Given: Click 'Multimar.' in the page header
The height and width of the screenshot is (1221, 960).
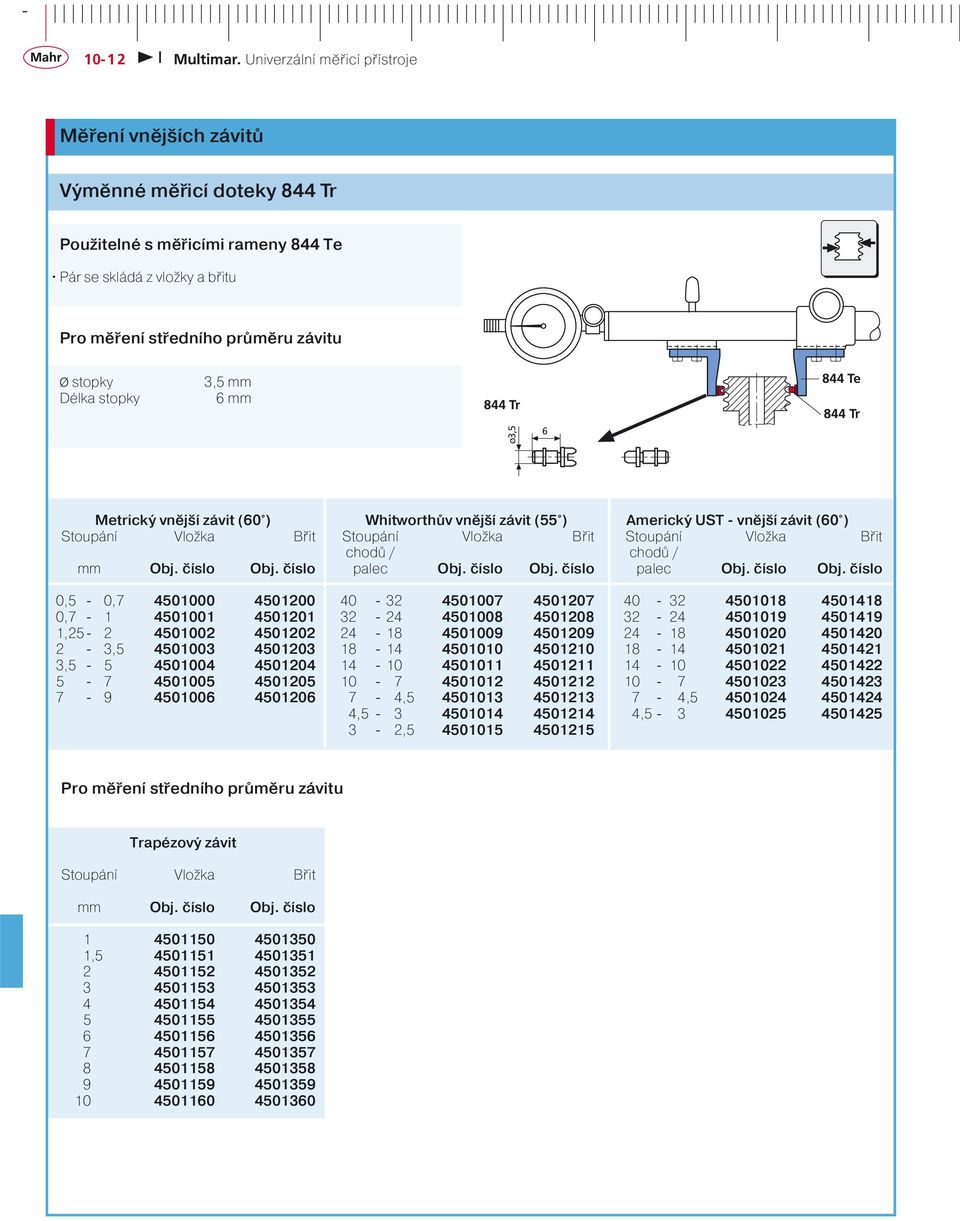Looking at the screenshot, I should coord(208,59).
